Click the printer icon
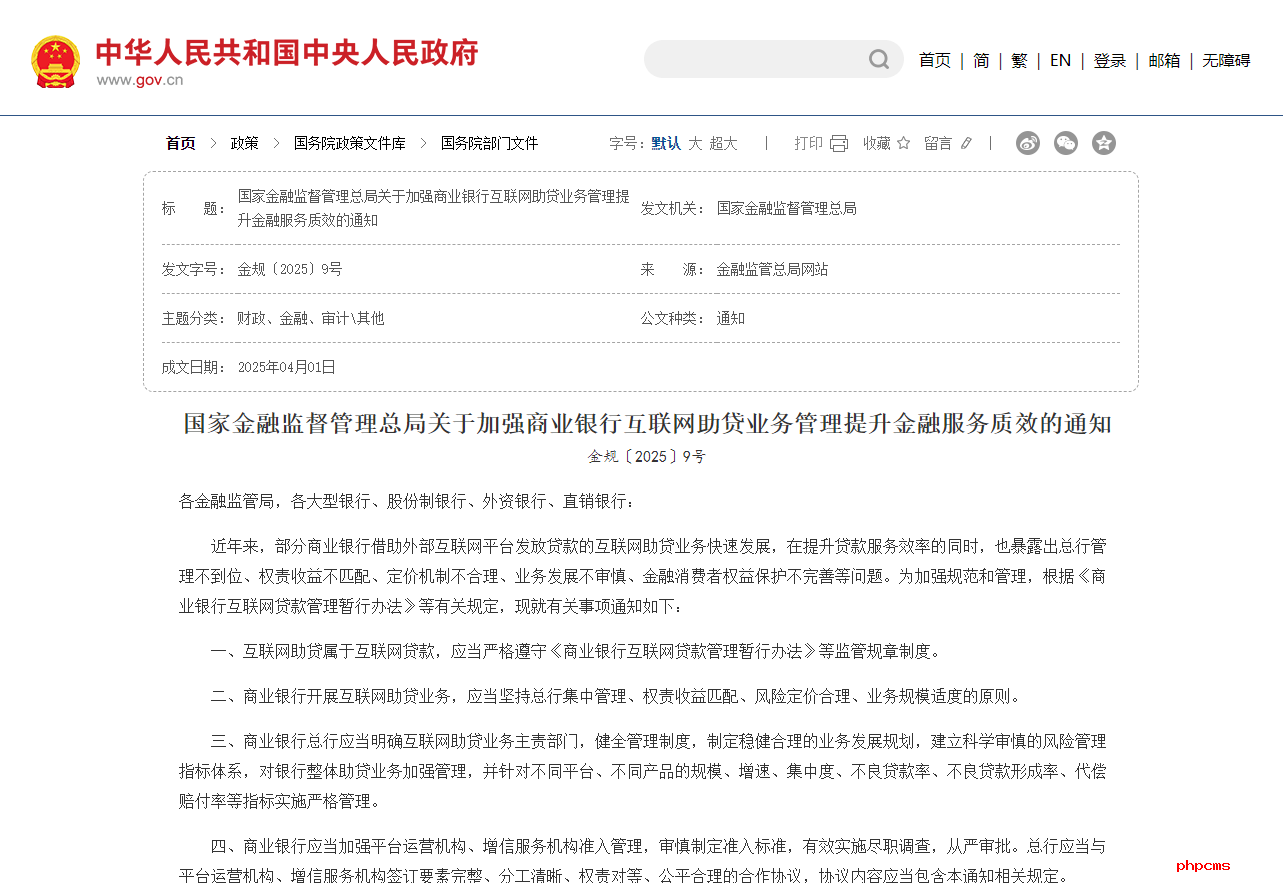 coord(839,143)
